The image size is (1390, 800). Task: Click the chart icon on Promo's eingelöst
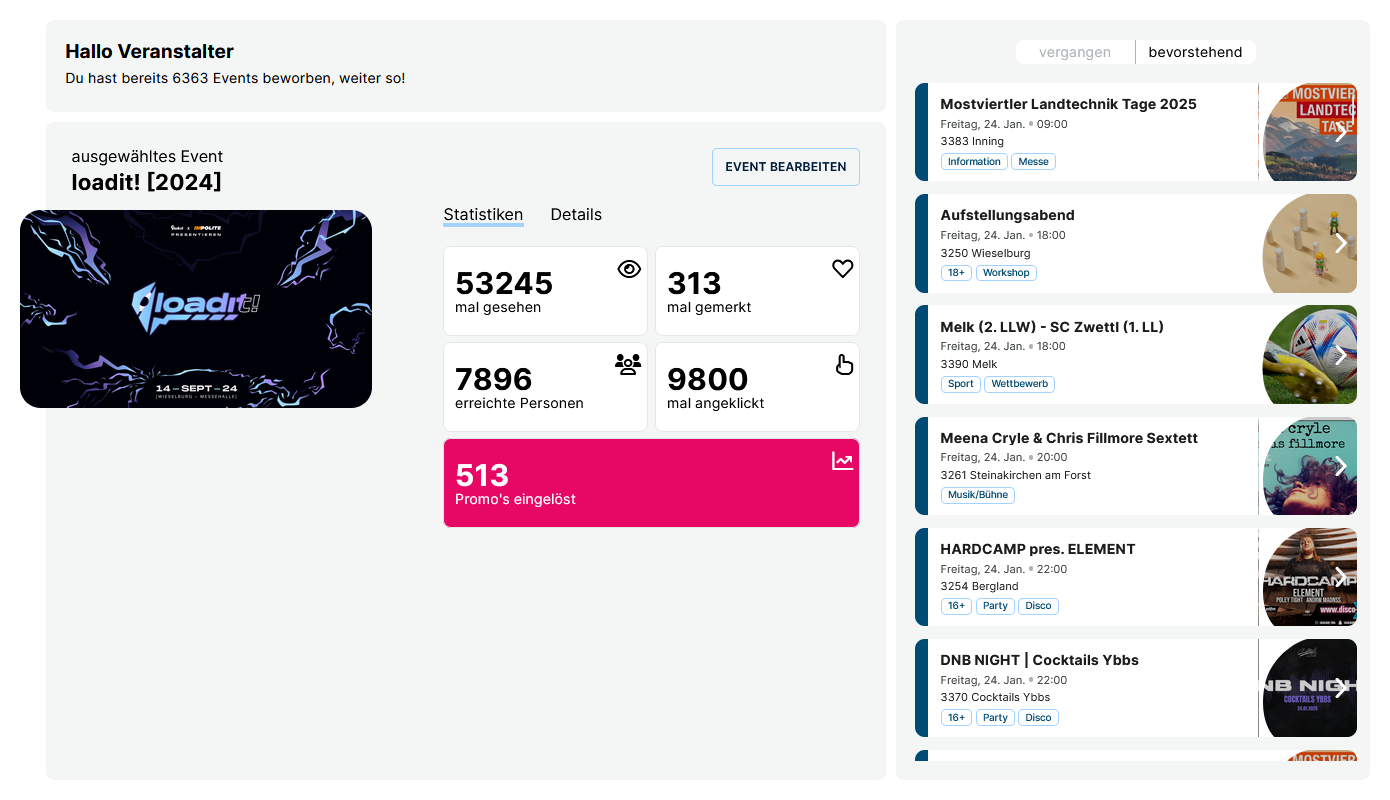click(x=842, y=459)
